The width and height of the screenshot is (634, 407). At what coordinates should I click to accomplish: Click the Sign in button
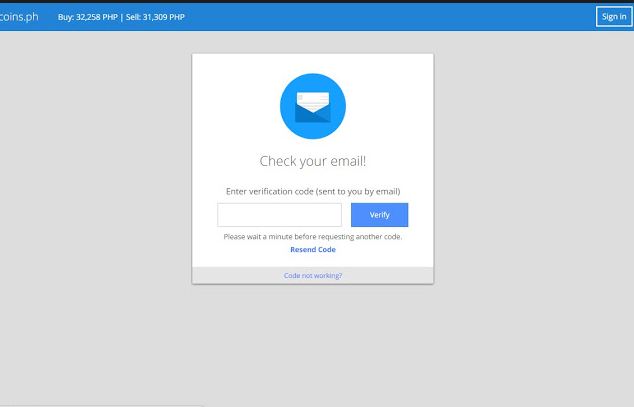614,17
